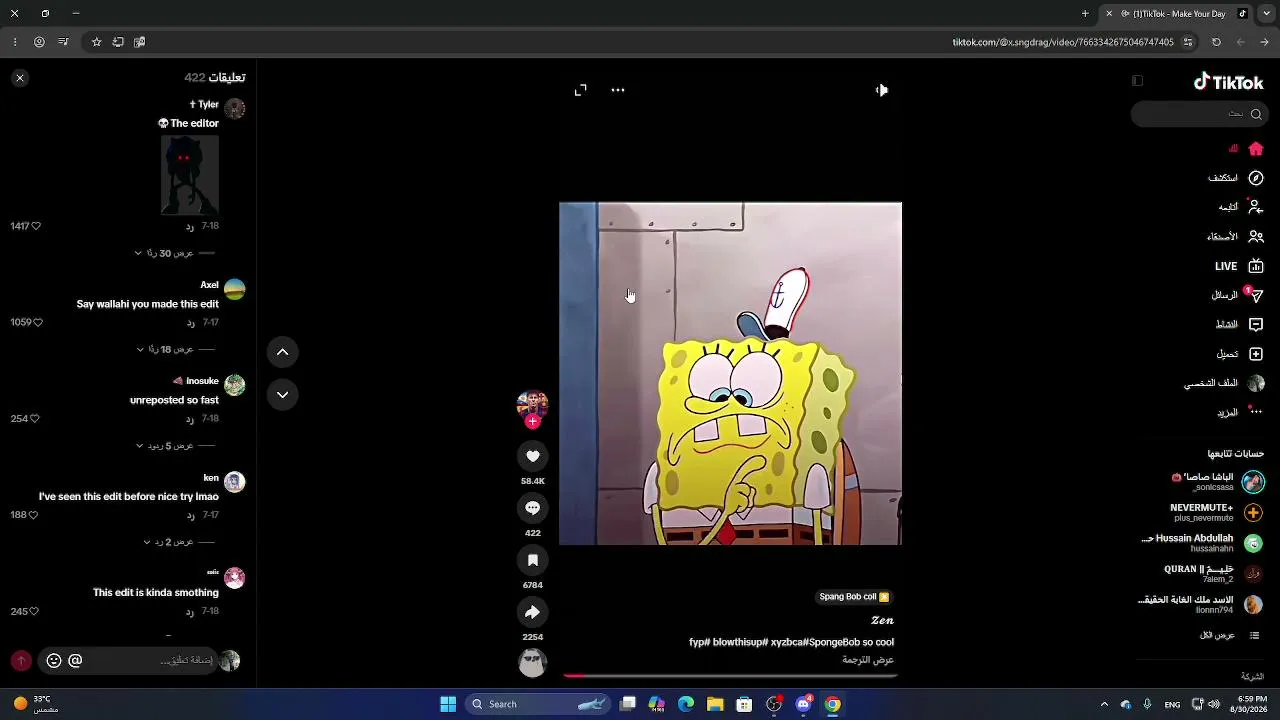Click the TikTok logo
The image size is (1280, 720).
[x=1229, y=82]
